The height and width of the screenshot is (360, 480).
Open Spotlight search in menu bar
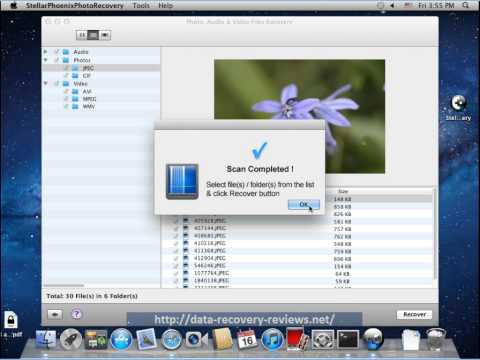pos(466,5)
